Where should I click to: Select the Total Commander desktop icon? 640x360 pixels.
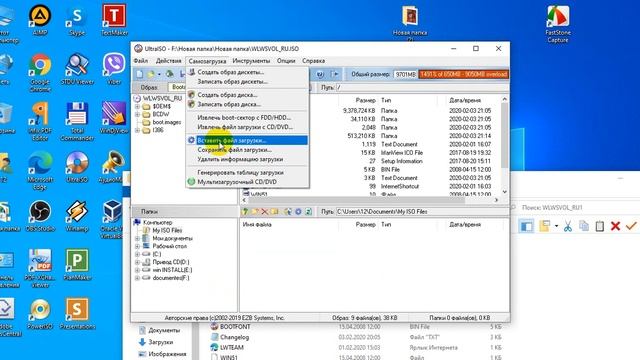pos(77,122)
